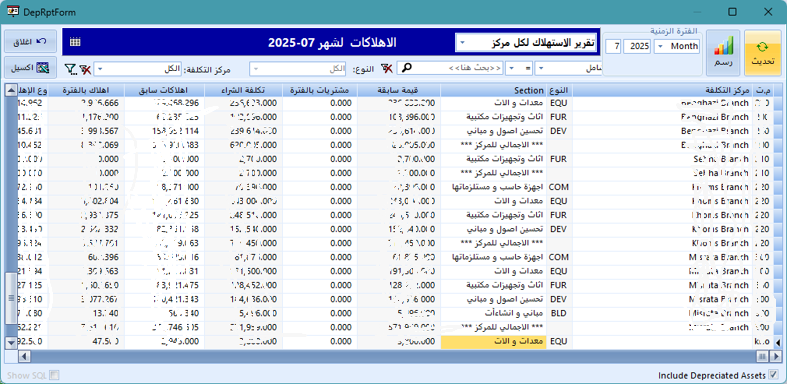Image resolution: width=787 pixels, height=384 pixels.
Task: Click the month number field 7
Action: click(614, 46)
